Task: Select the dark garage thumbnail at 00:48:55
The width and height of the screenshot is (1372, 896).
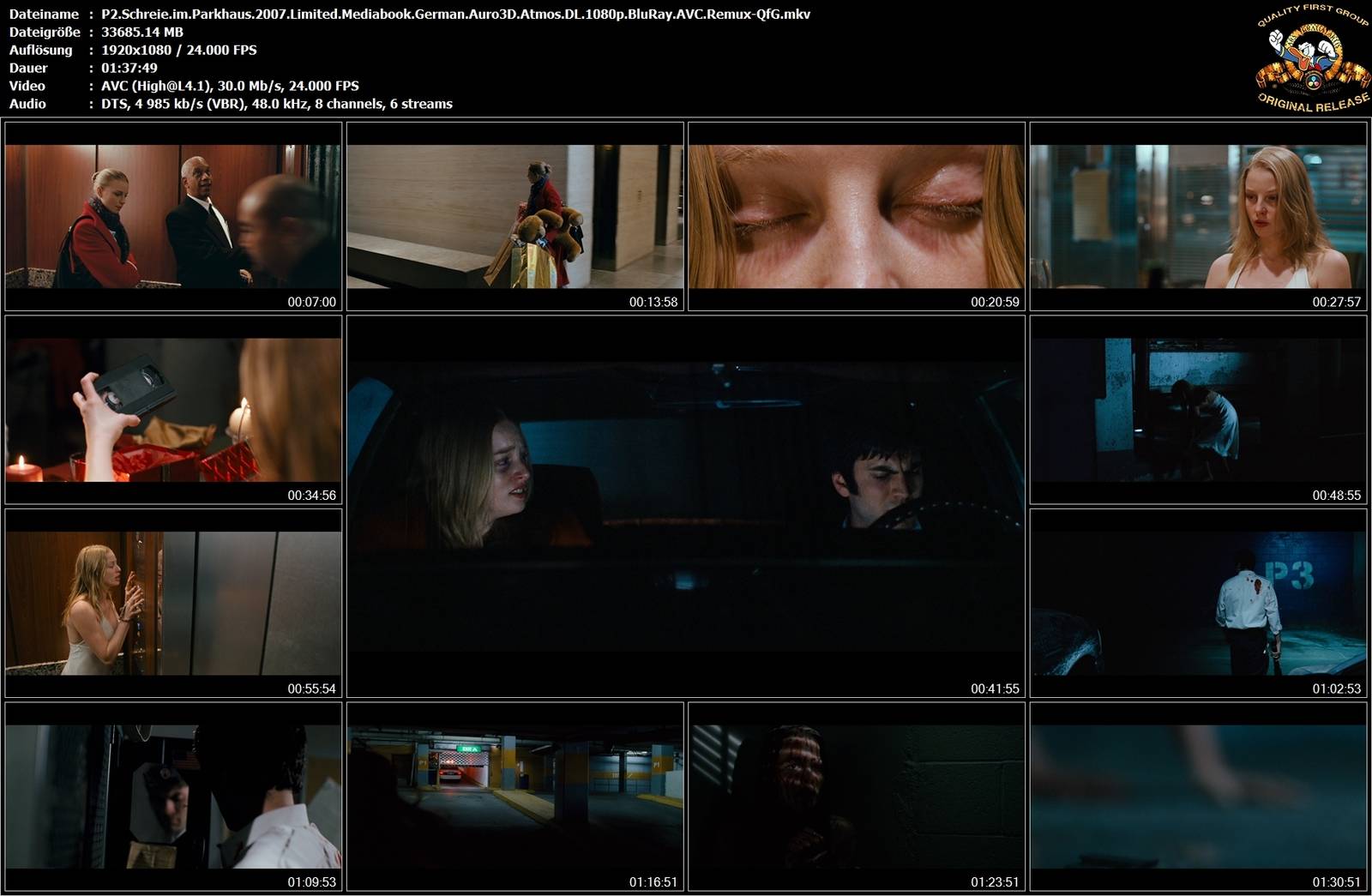Action: (1198, 410)
